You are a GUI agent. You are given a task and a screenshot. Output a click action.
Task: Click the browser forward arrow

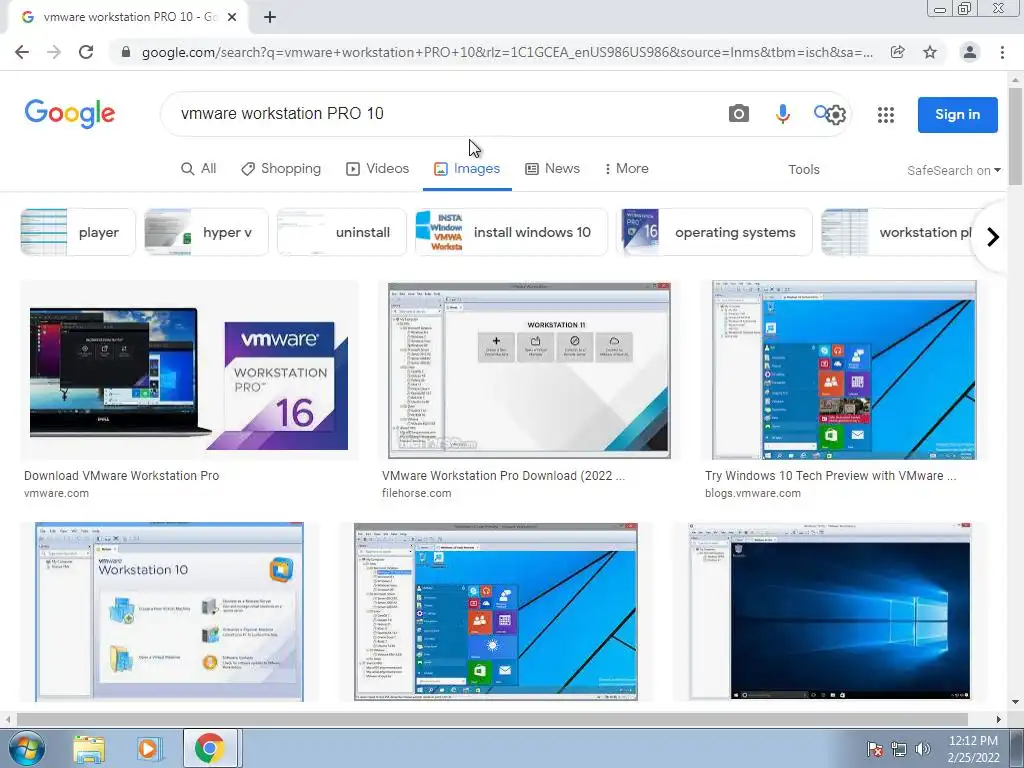click(x=54, y=52)
